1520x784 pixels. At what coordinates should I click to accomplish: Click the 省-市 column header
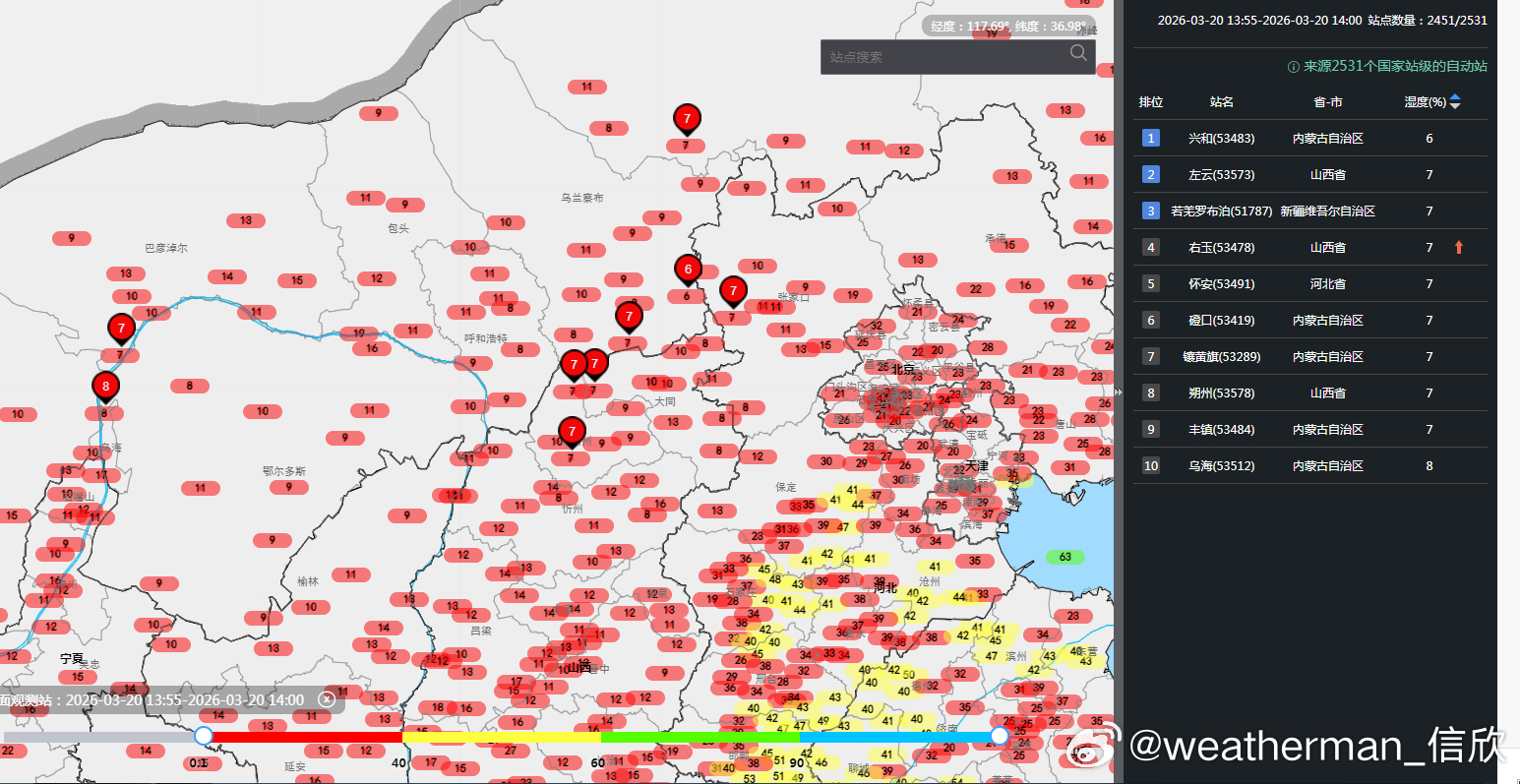pos(1327,102)
